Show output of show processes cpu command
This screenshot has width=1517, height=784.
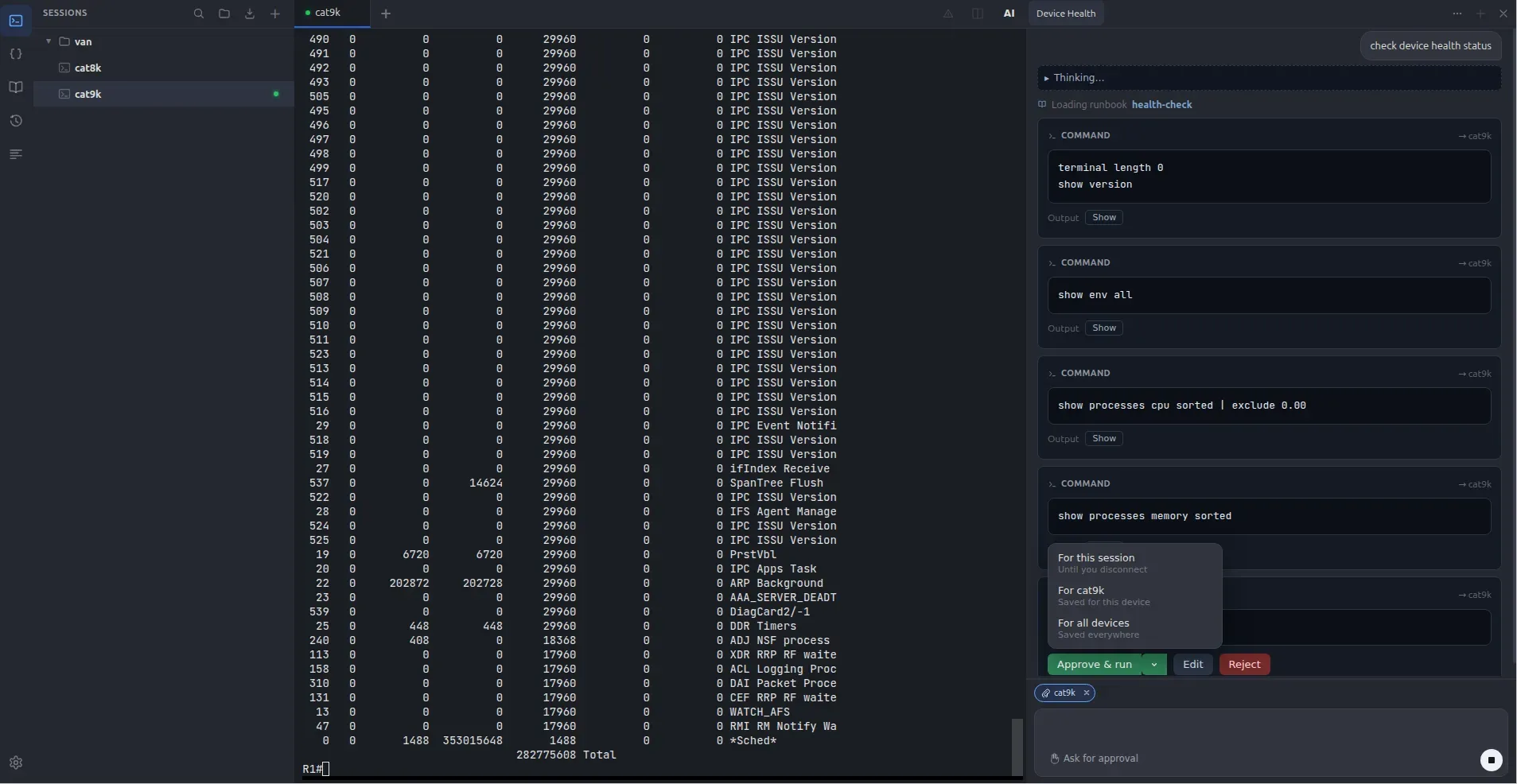tap(1104, 438)
